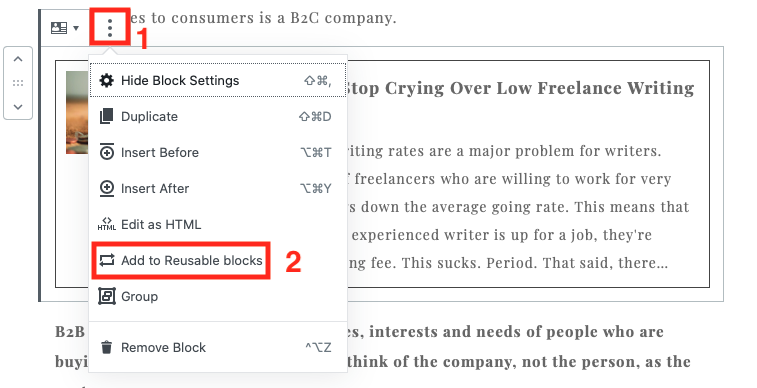Choose Duplicate from the menu
The image size is (757, 388).
[218, 116]
